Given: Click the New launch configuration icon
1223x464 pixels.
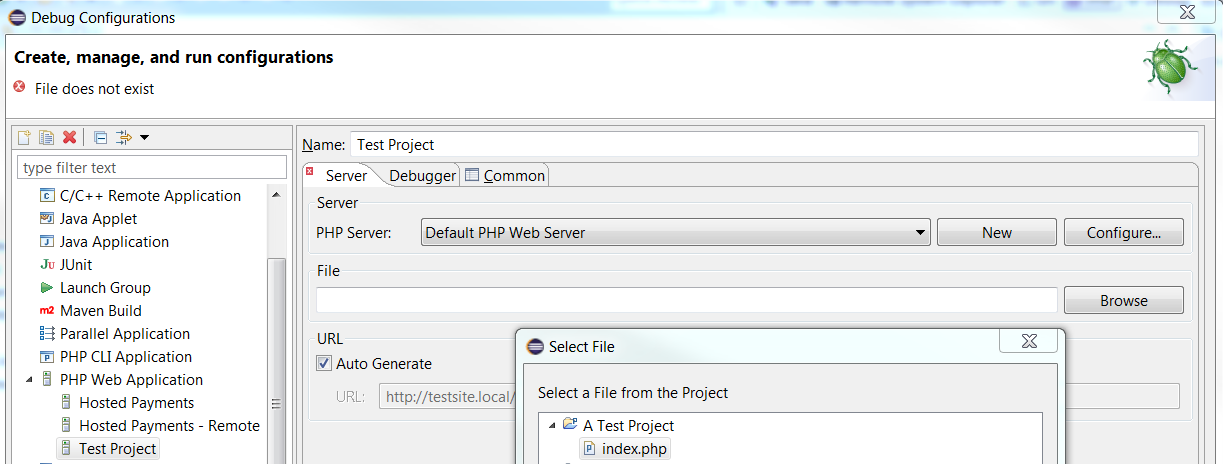Looking at the screenshot, I should click(25, 138).
